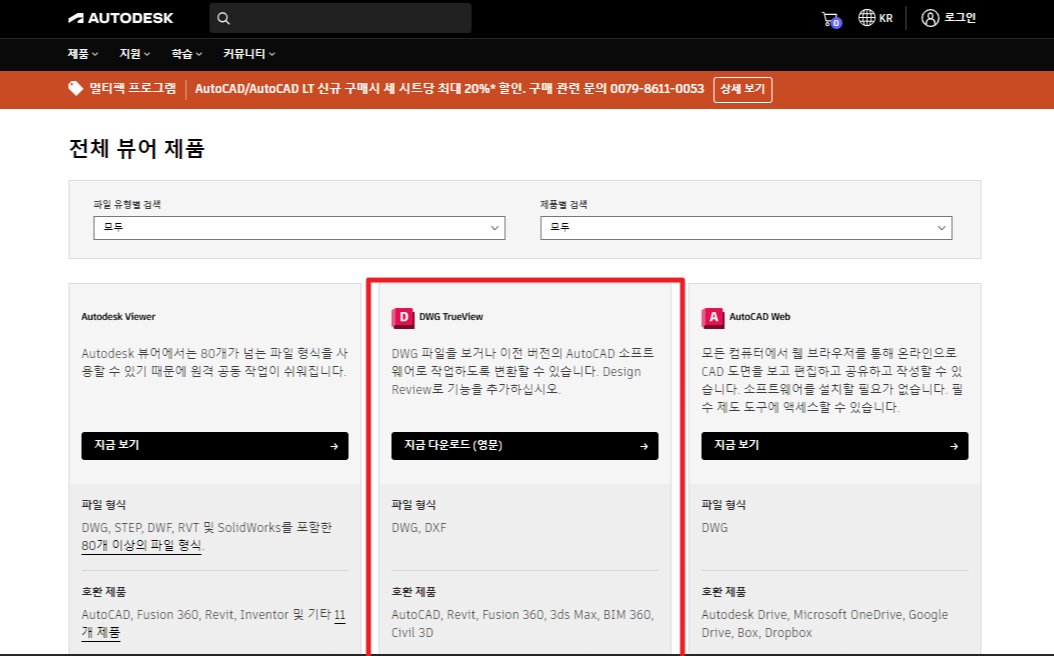Click the 로그인 text
The image size is (1054, 656).
click(959, 18)
